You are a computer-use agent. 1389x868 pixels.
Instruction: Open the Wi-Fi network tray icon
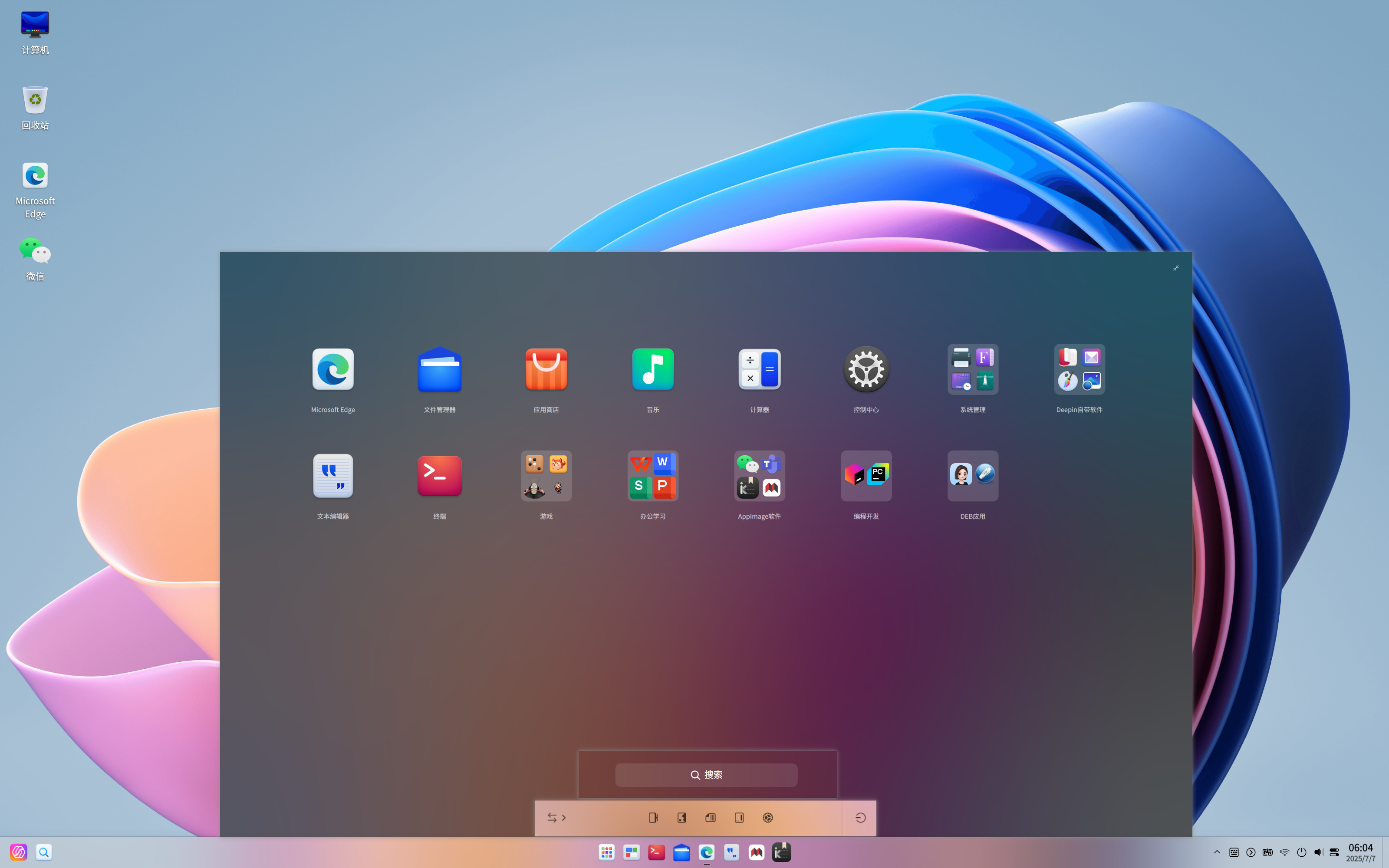coord(1284,852)
